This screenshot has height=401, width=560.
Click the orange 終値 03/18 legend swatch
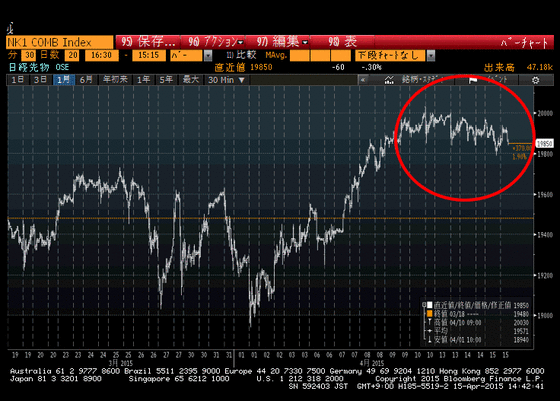[x=430, y=314]
